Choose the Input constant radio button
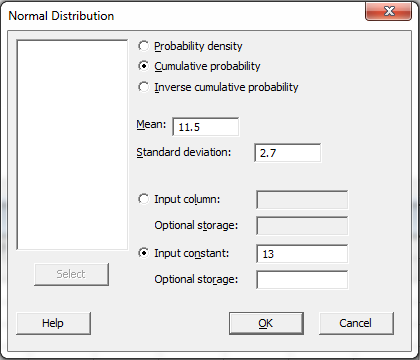420x360 pixels. [144, 253]
